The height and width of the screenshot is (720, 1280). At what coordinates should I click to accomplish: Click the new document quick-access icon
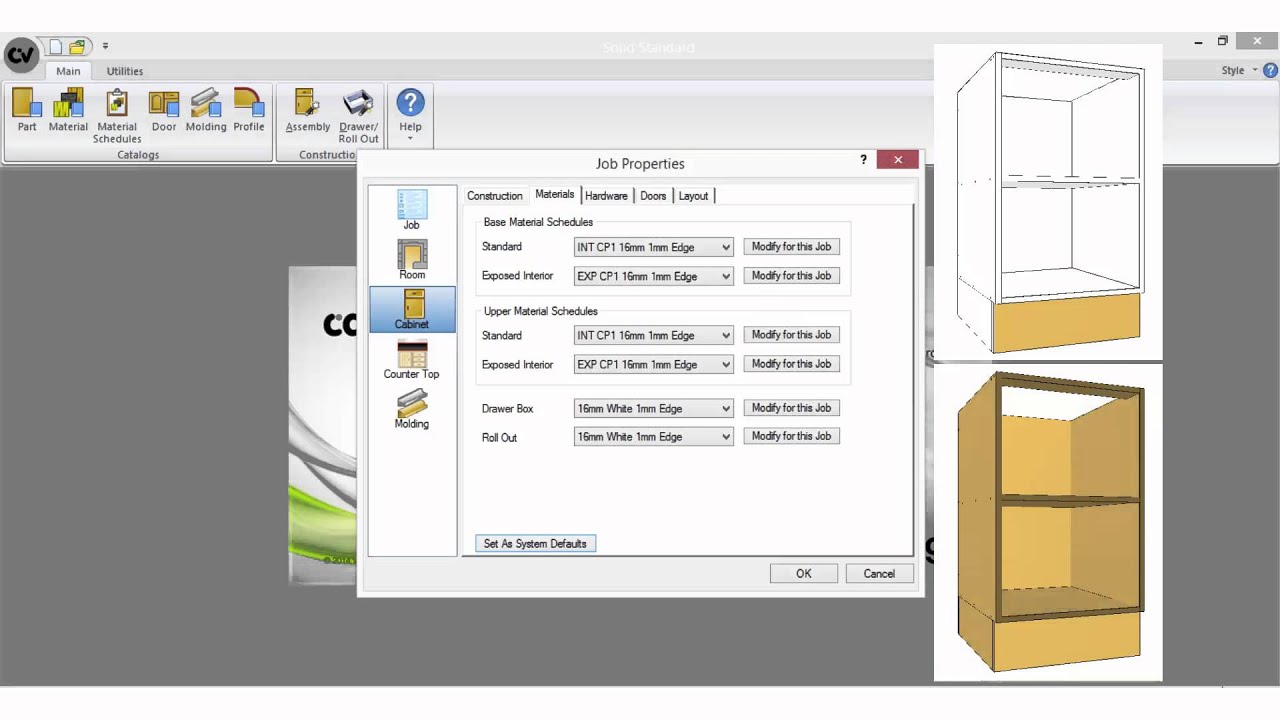point(56,46)
